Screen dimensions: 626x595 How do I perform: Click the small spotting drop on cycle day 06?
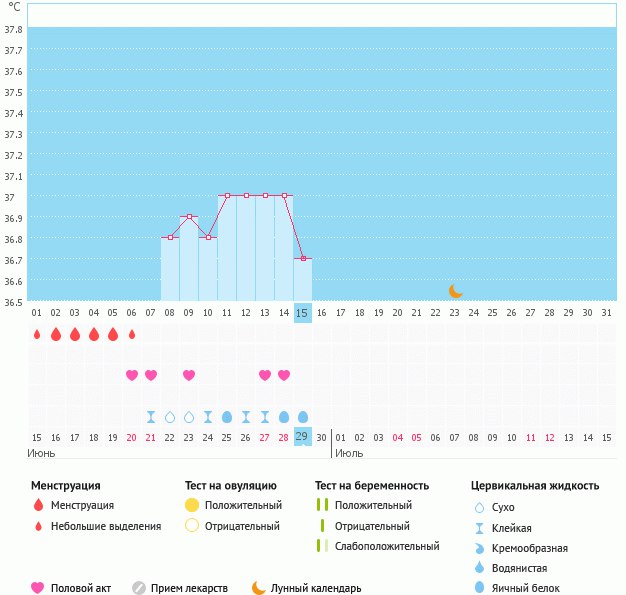132,334
